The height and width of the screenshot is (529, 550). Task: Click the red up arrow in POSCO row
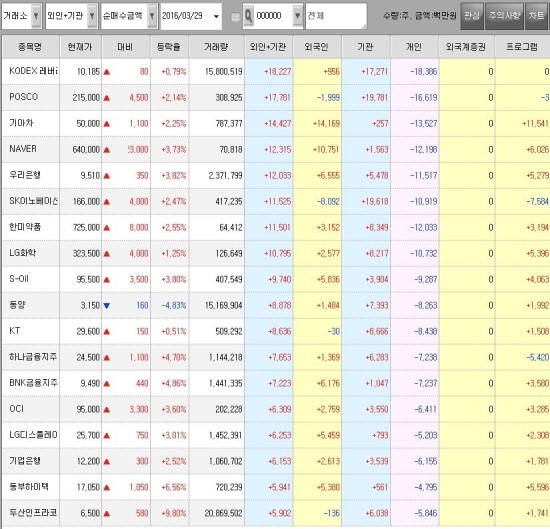(x=107, y=98)
